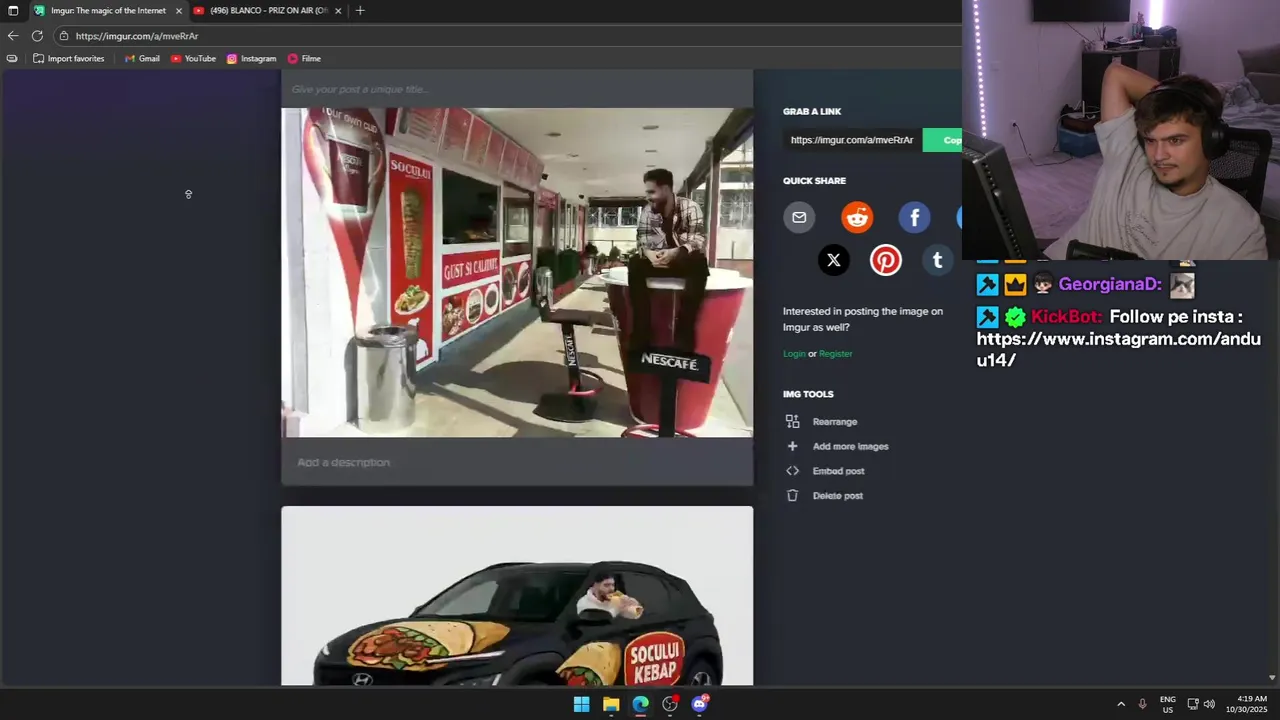
Task: Share the post via email icon
Action: (799, 217)
